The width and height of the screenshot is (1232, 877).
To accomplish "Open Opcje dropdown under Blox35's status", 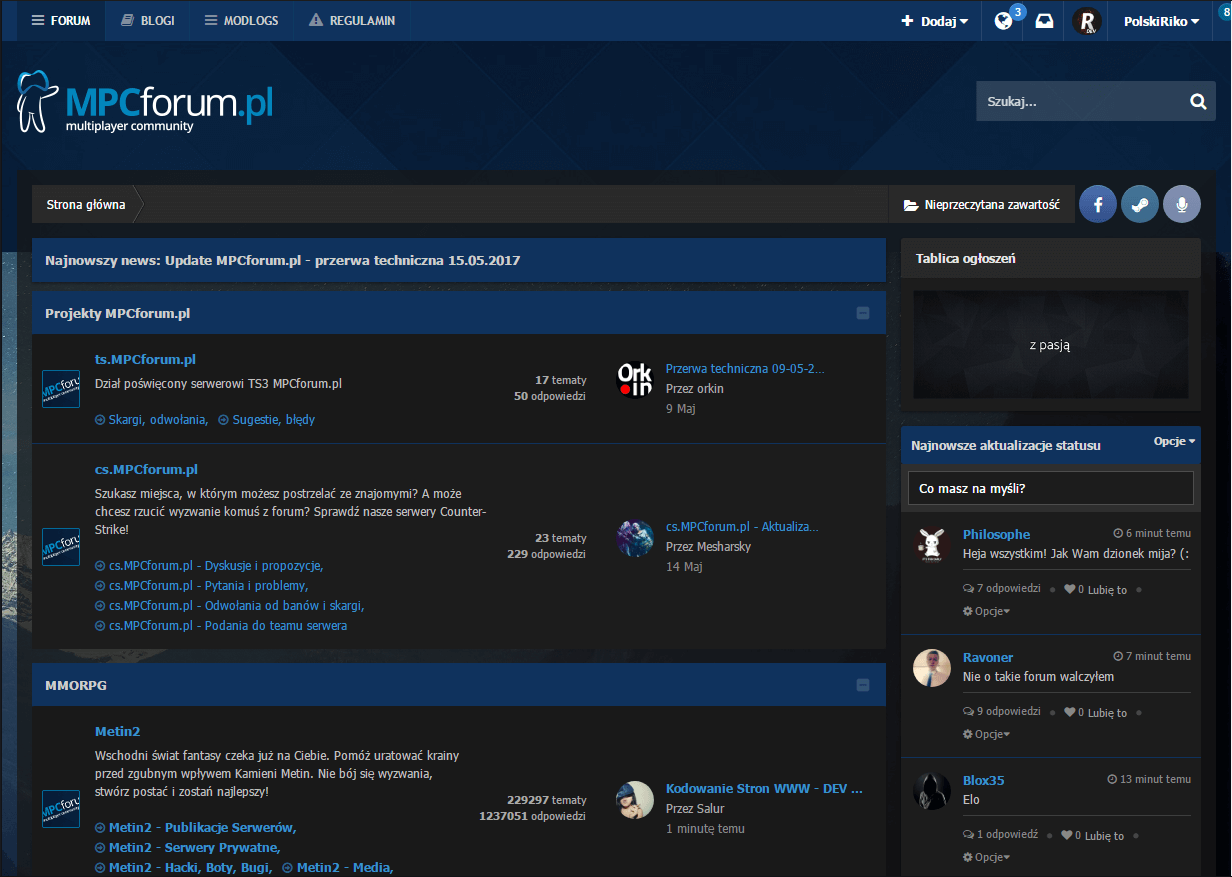I will [986, 856].
